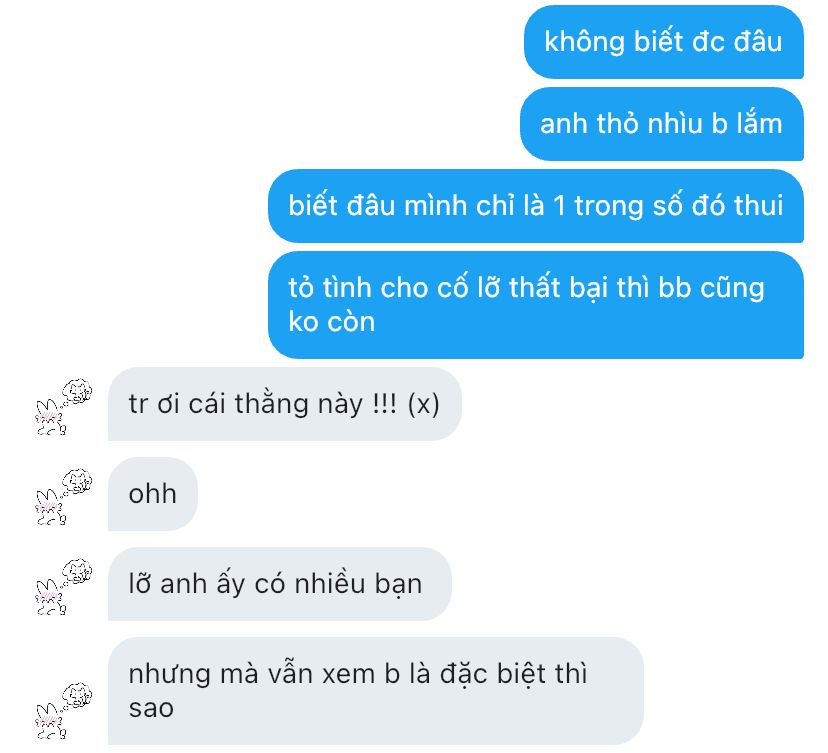Click the "biết đâu mình chỉ là 1" message
The image size is (828, 753).
[x=536, y=206]
